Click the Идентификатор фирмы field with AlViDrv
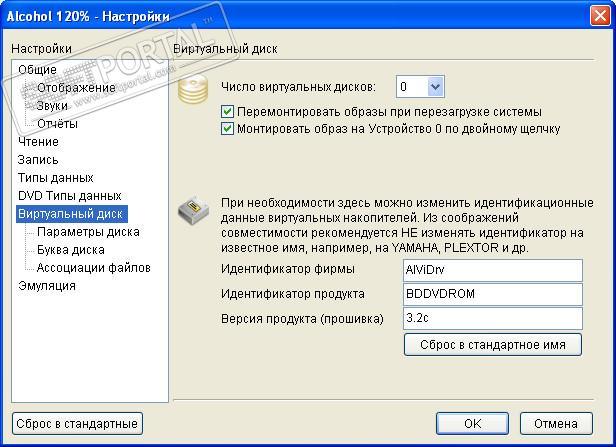Image resolution: width=616 pixels, height=447 pixels. click(x=493, y=270)
